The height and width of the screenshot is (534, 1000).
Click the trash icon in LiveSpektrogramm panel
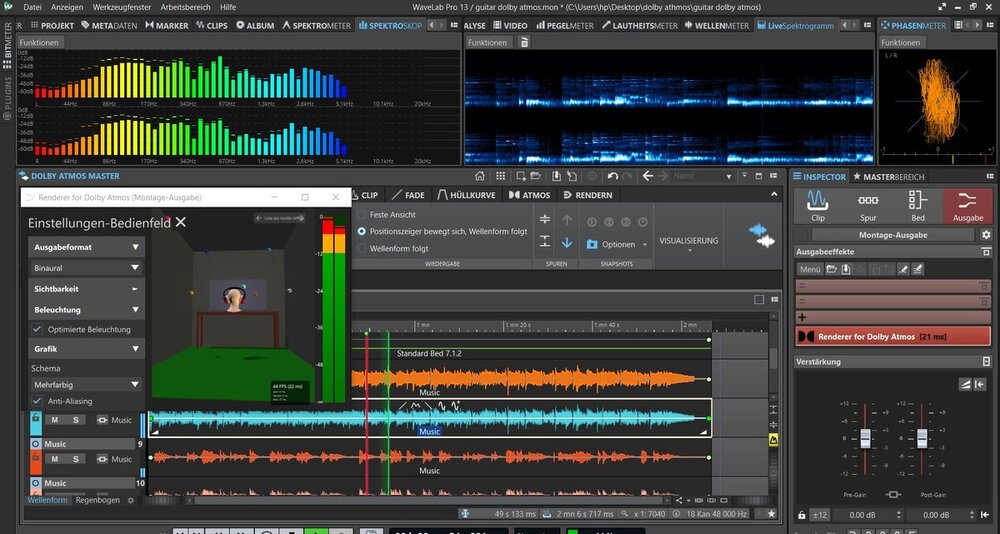pos(524,42)
